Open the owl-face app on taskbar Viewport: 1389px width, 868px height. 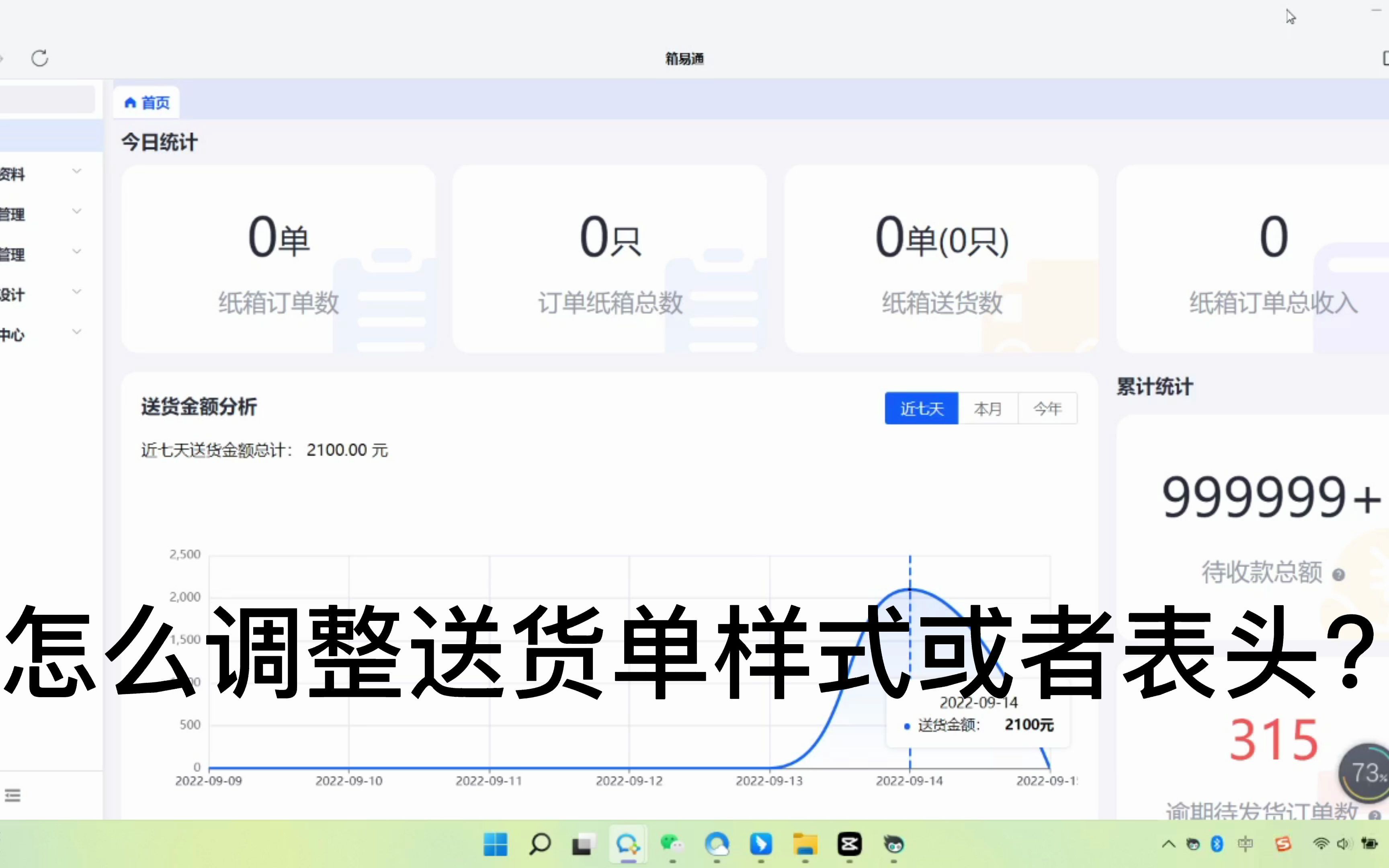[x=894, y=844]
